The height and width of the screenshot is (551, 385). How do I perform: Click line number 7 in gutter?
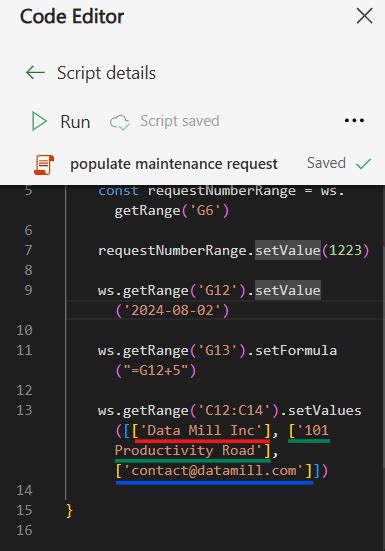point(28,250)
